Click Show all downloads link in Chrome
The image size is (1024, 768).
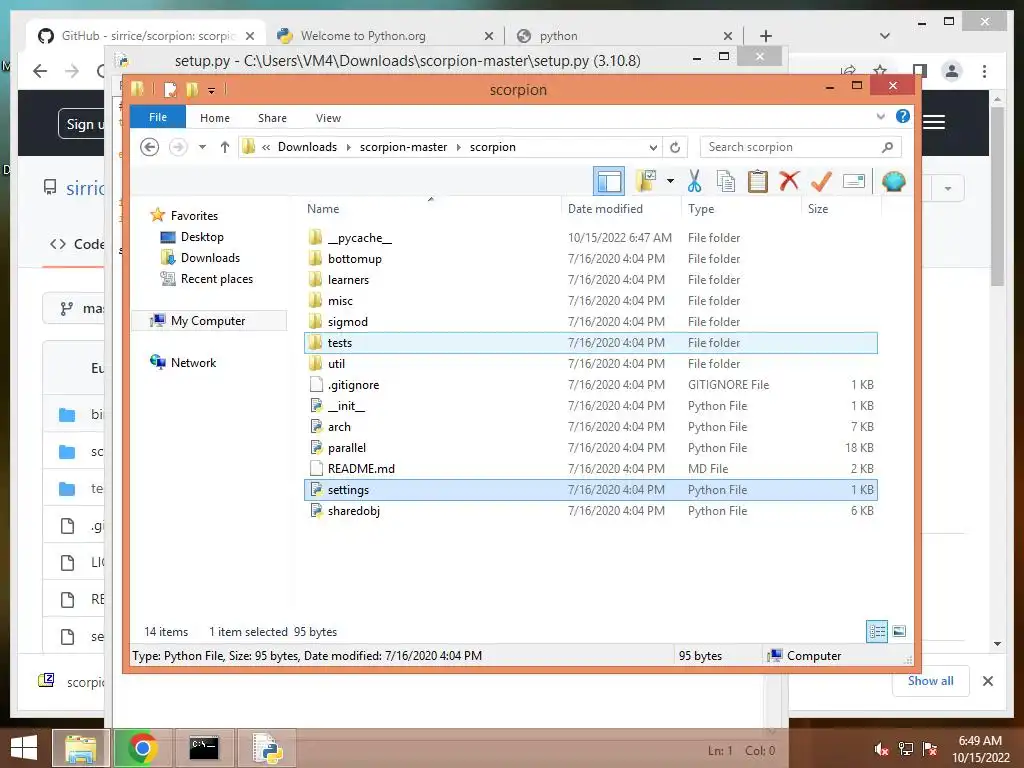pos(930,680)
